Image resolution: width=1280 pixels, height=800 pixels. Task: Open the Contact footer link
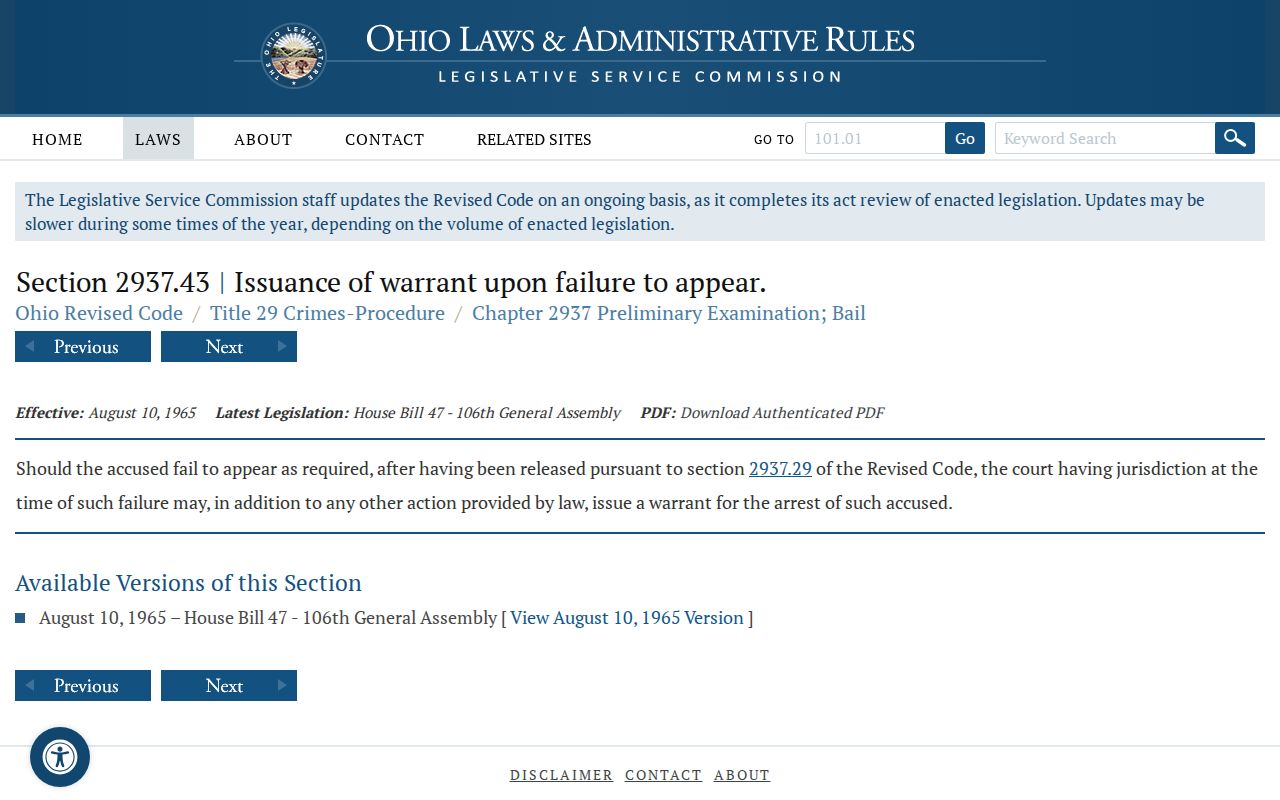(x=663, y=775)
